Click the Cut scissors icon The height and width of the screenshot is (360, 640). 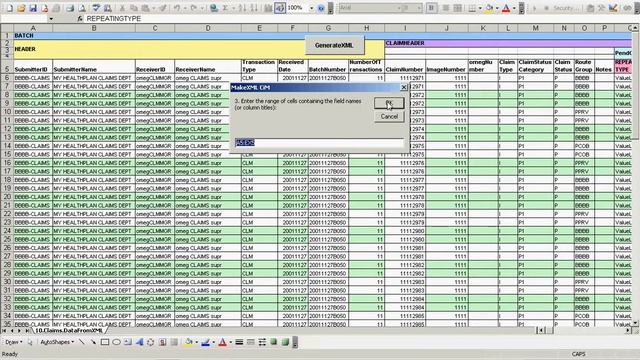pyautogui.click(x=122, y=8)
